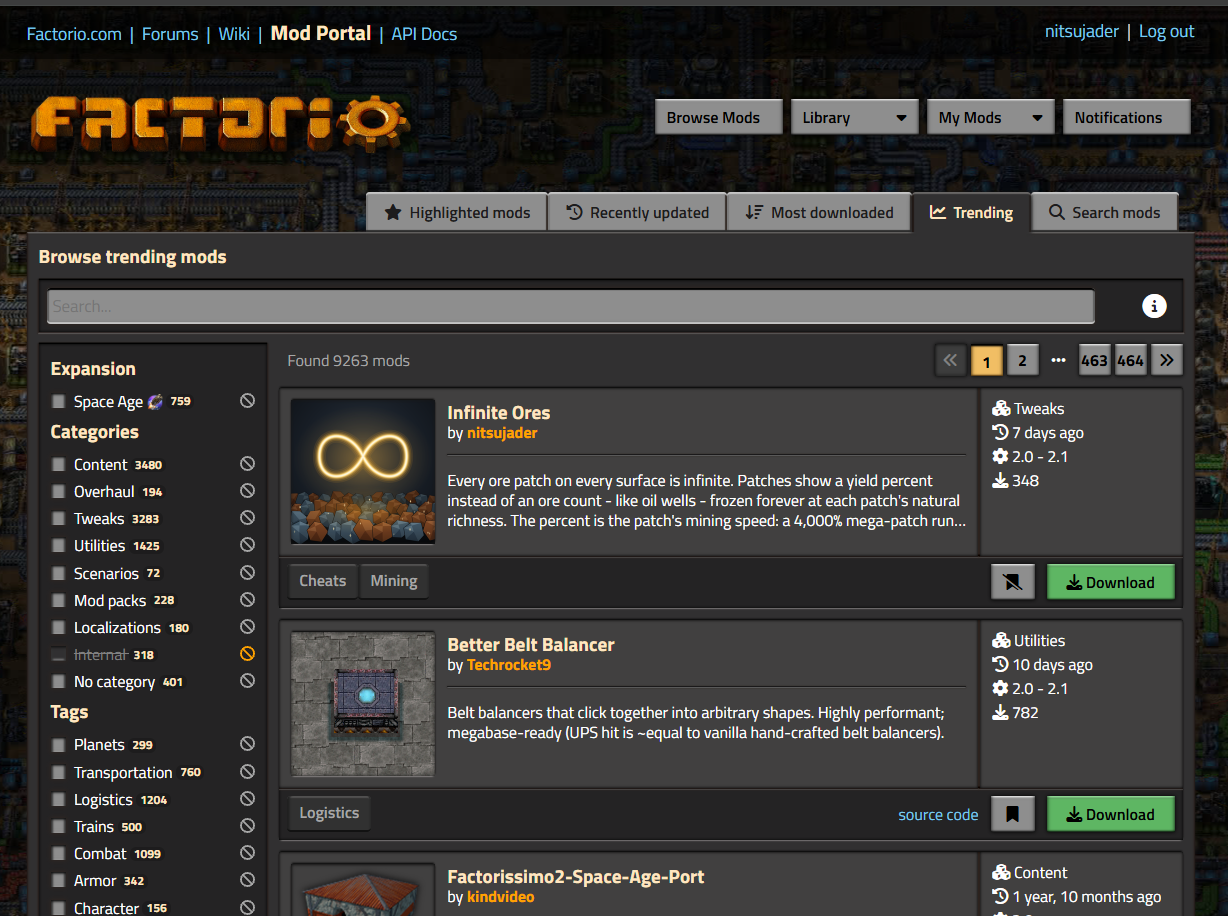The image size is (1228, 916).
Task: Open the Highlighted mods tab
Action: [x=457, y=212]
